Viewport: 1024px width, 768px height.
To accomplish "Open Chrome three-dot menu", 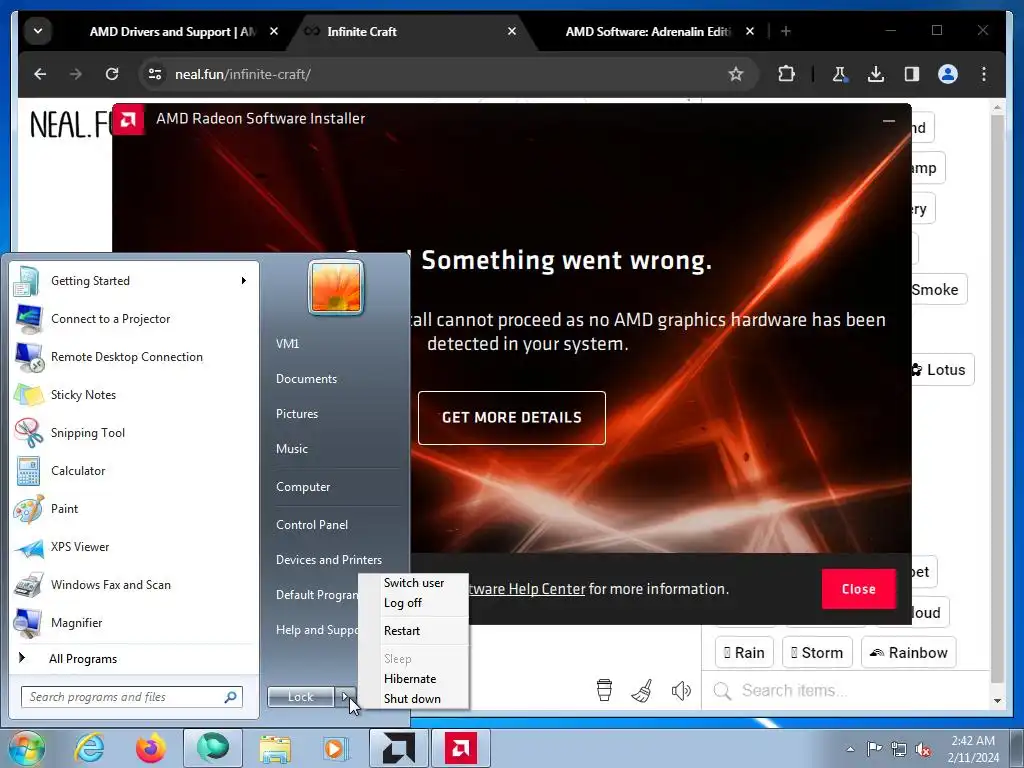I will [984, 74].
